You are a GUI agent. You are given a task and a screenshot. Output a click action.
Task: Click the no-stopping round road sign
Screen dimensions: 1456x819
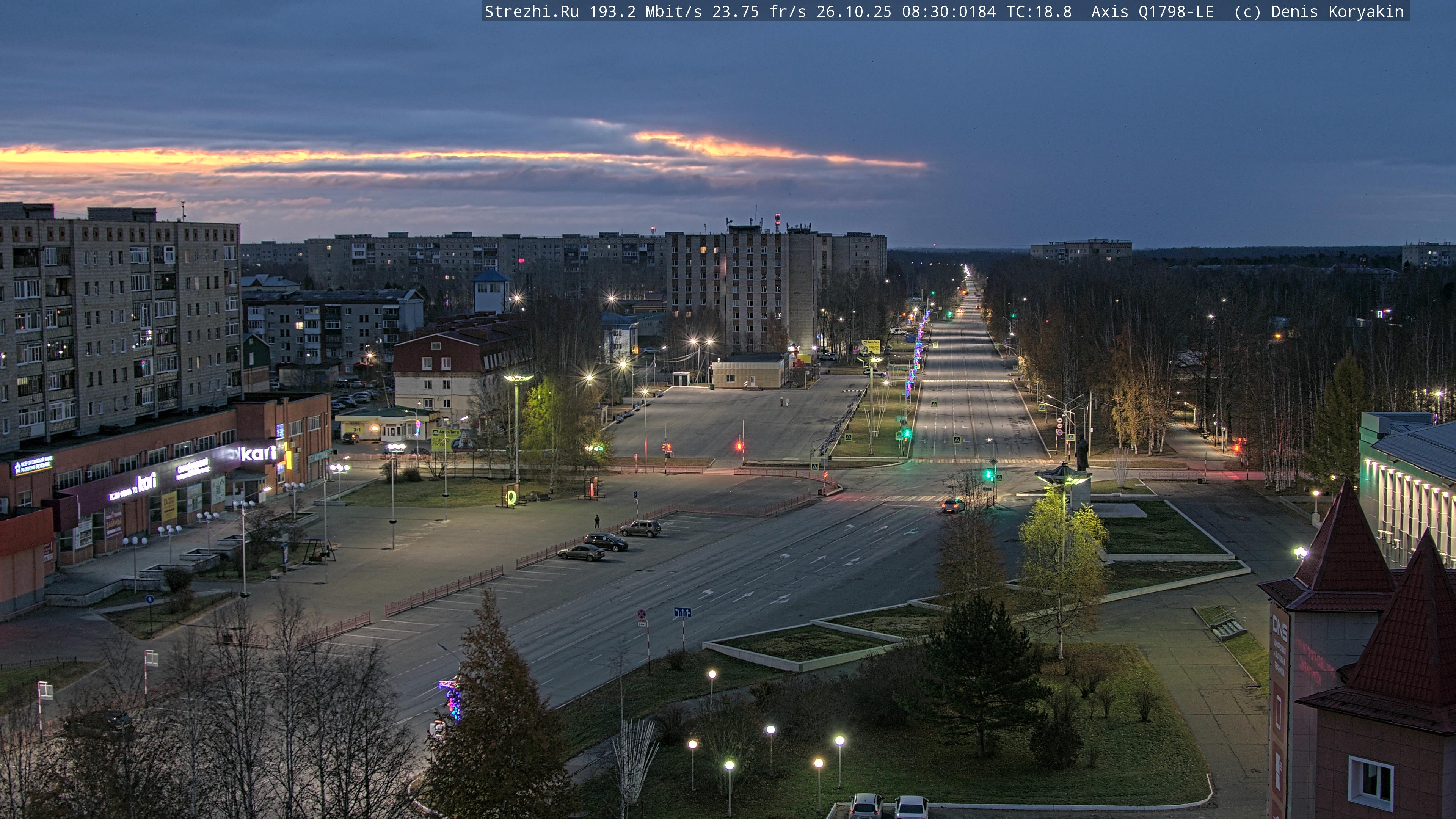(642, 614)
